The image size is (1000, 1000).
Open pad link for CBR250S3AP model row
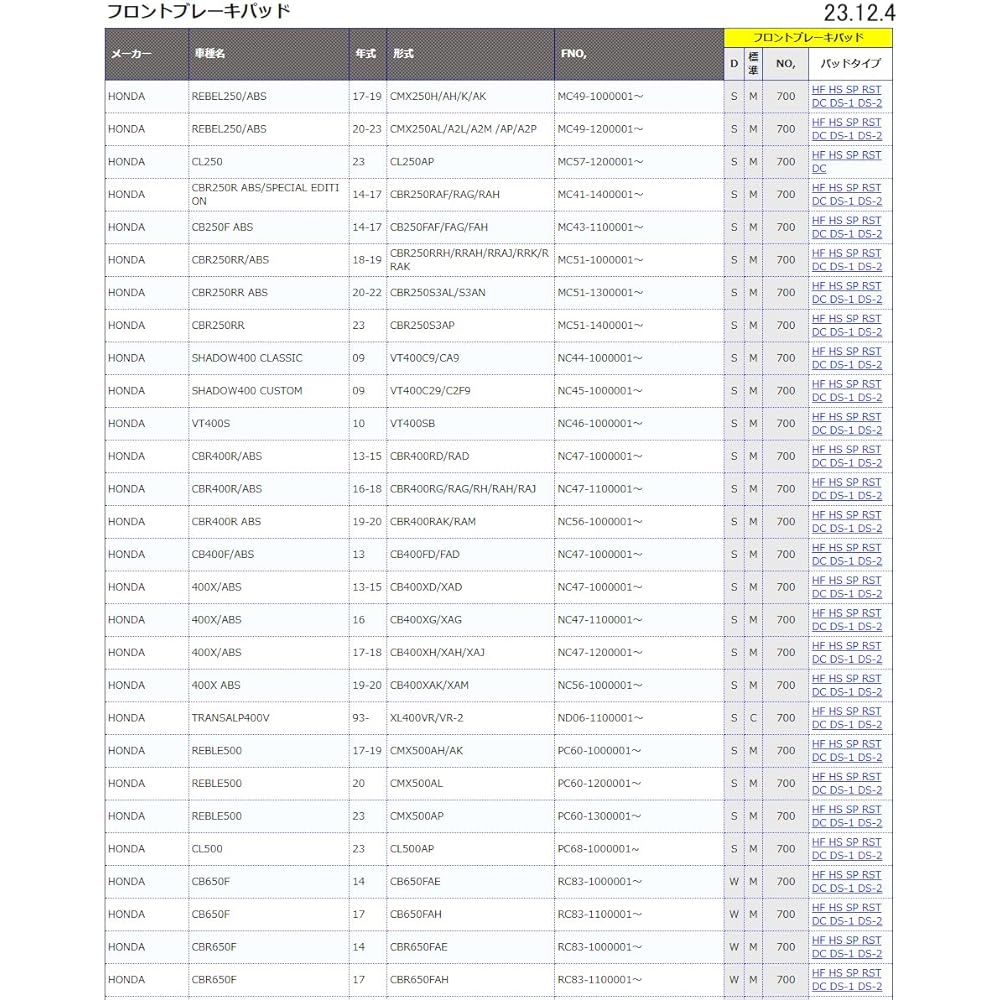tap(846, 325)
